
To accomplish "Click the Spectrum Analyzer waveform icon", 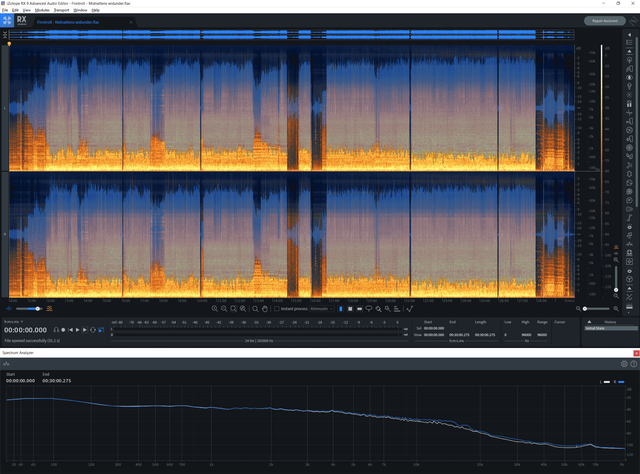I will click(x=6, y=364).
